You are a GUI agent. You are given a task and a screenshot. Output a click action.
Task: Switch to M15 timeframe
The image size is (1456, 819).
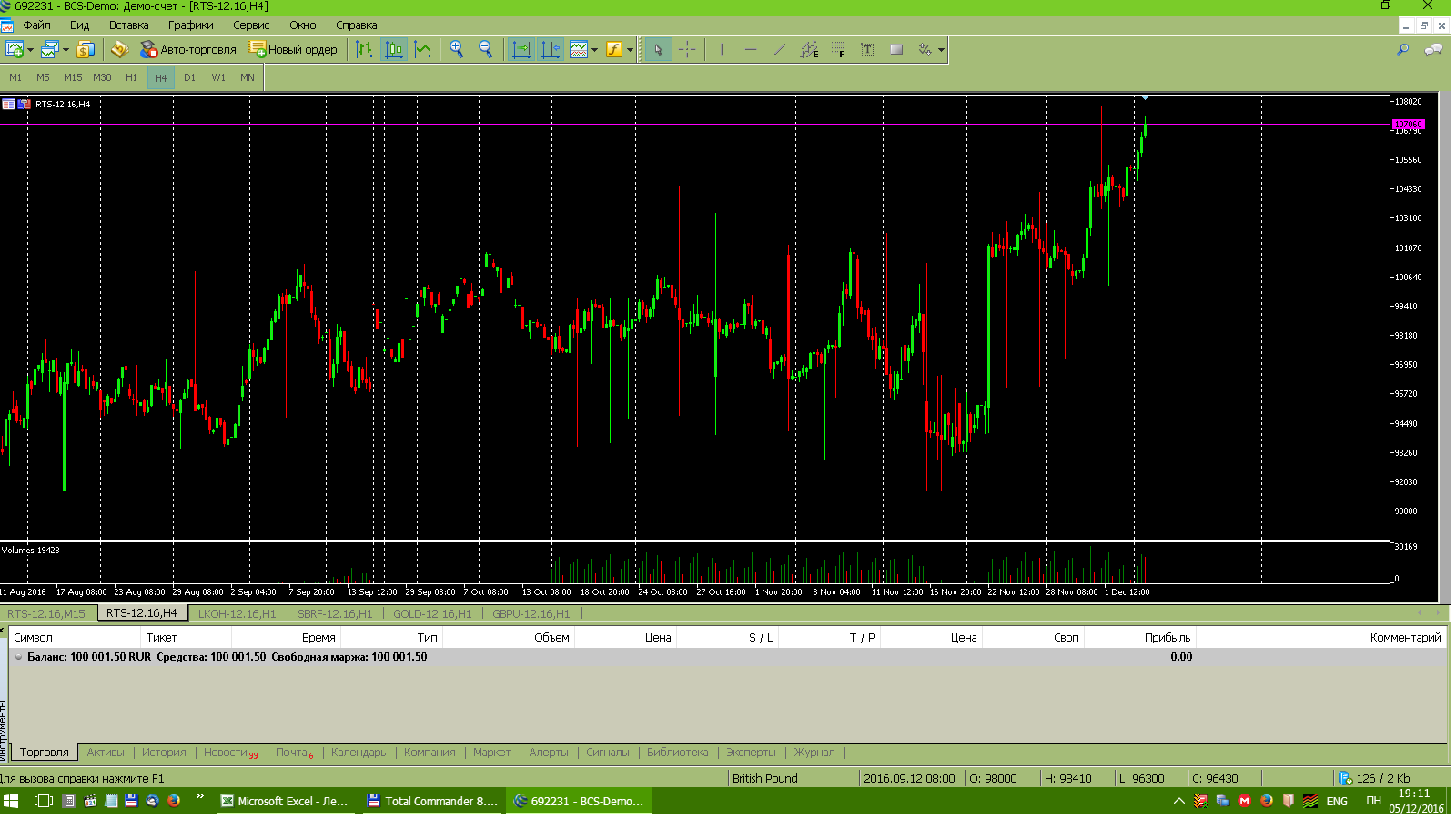73,77
